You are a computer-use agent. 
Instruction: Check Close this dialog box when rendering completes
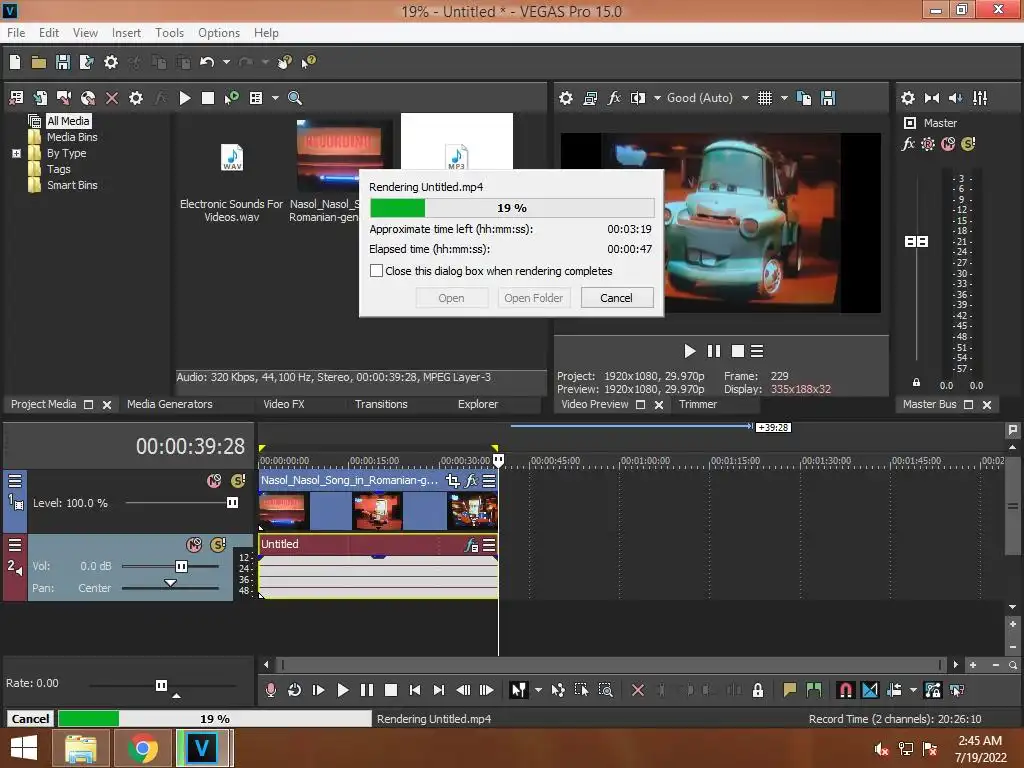376,270
